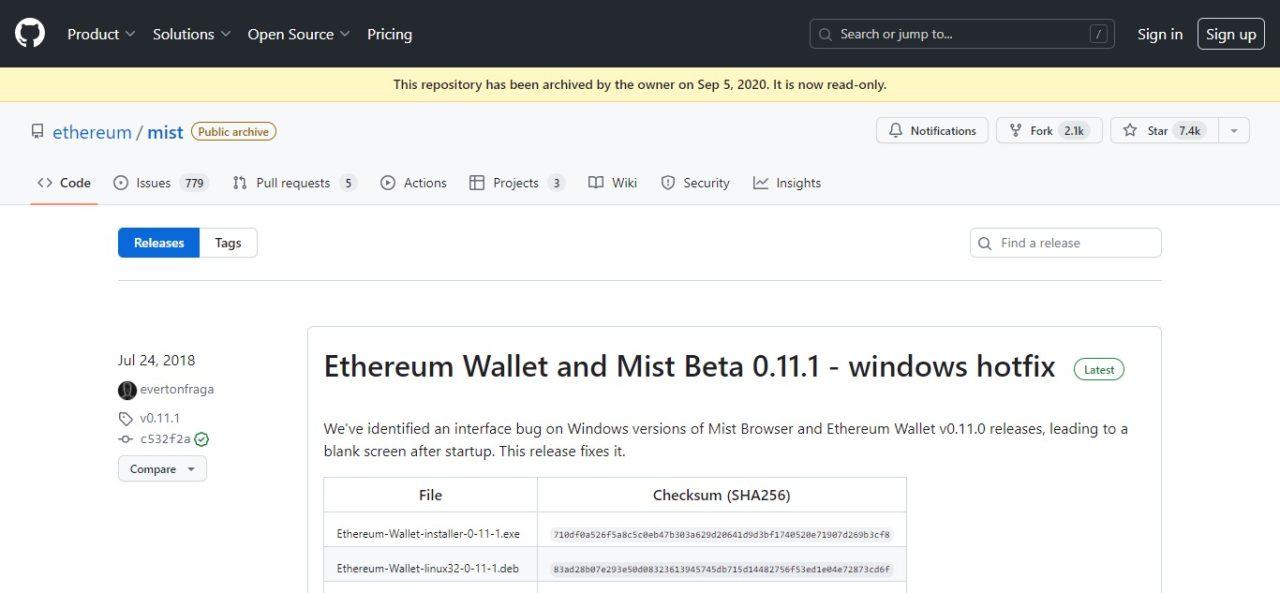Open the Pull requests tab

pyautogui.click(x=294, y=183)
